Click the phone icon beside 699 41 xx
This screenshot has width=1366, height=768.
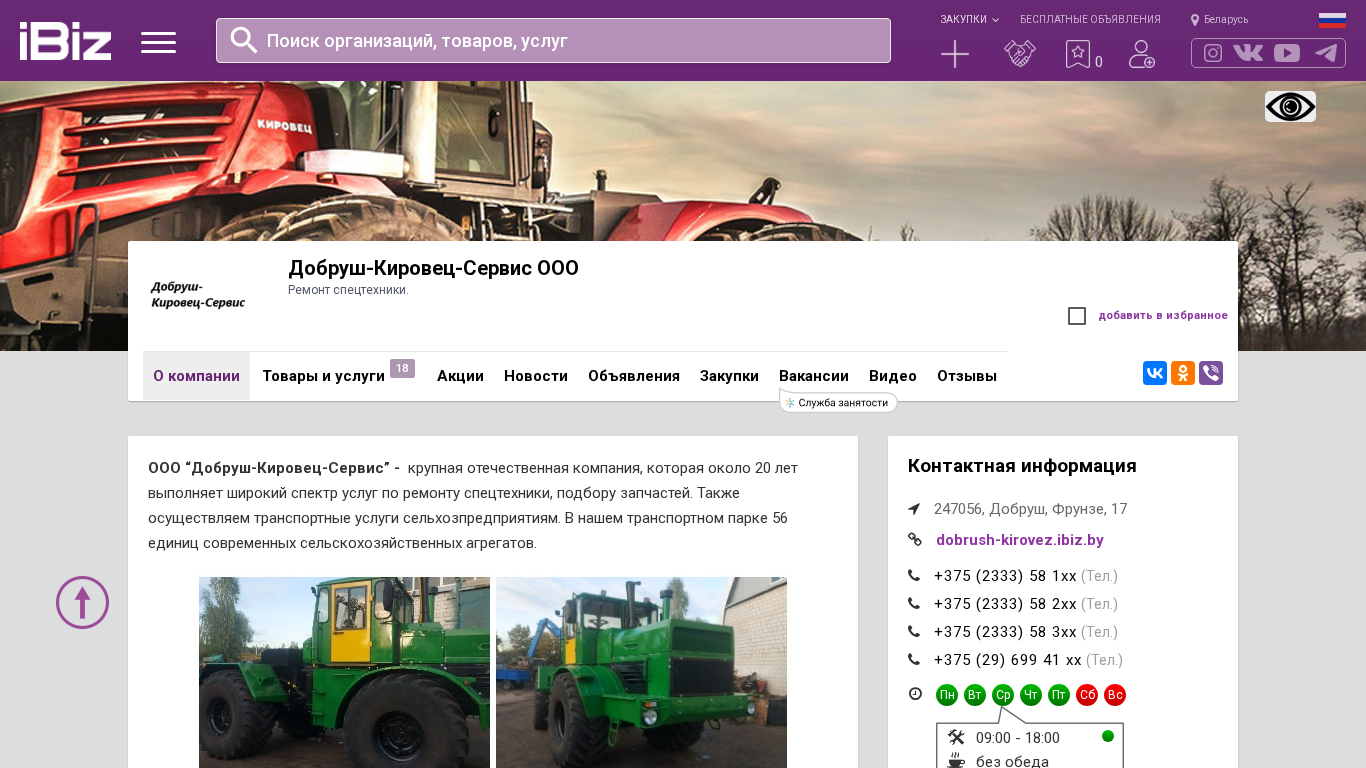[x=914, y=660]
